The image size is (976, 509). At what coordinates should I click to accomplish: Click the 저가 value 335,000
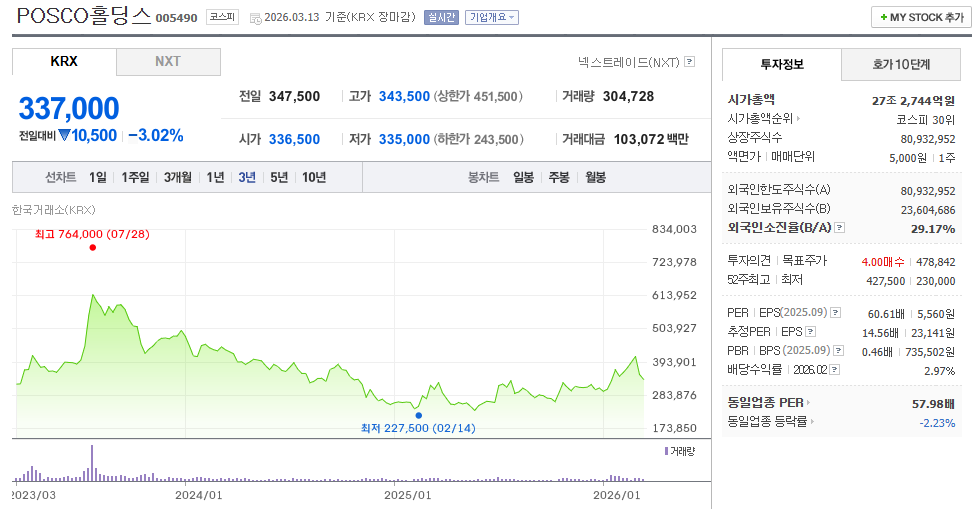coord(405,139)
